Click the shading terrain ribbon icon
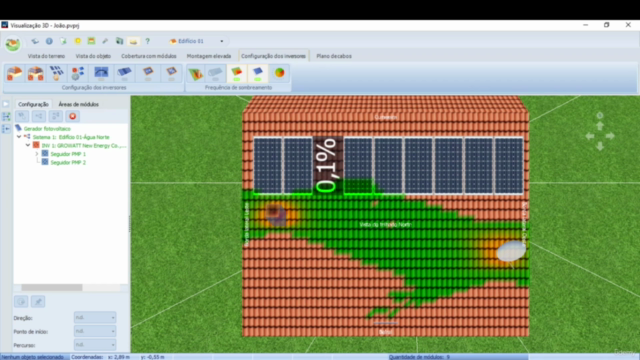Image resolution: width=640 pixels, height=360 pixels. pyautogui.click(x=196, y=73)
